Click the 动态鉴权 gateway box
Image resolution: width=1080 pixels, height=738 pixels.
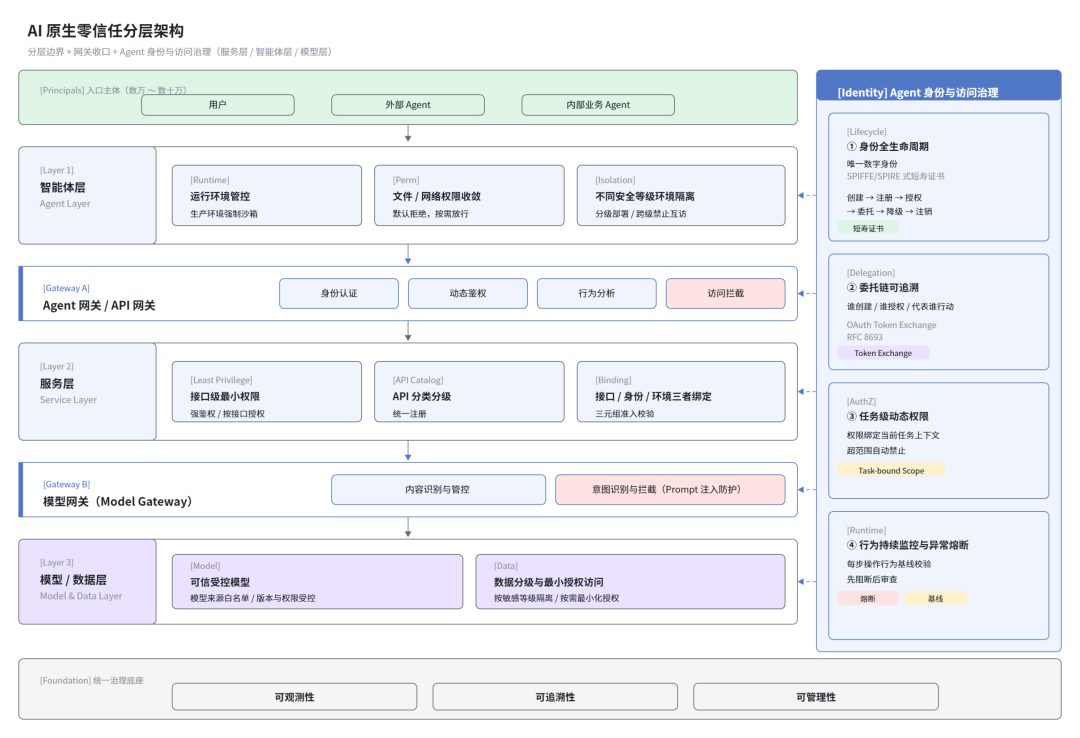click(x=468, y=294)
